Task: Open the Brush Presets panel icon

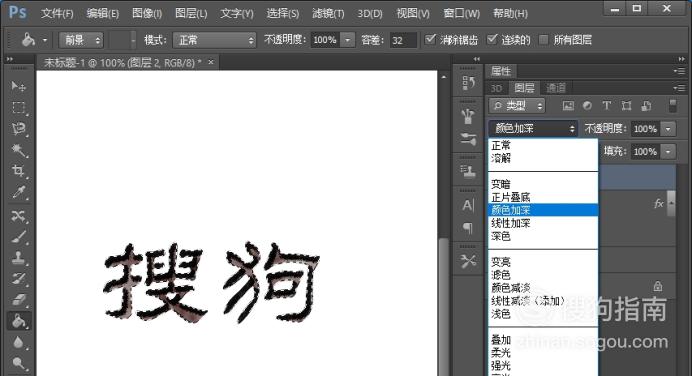Action: [468, 139]
